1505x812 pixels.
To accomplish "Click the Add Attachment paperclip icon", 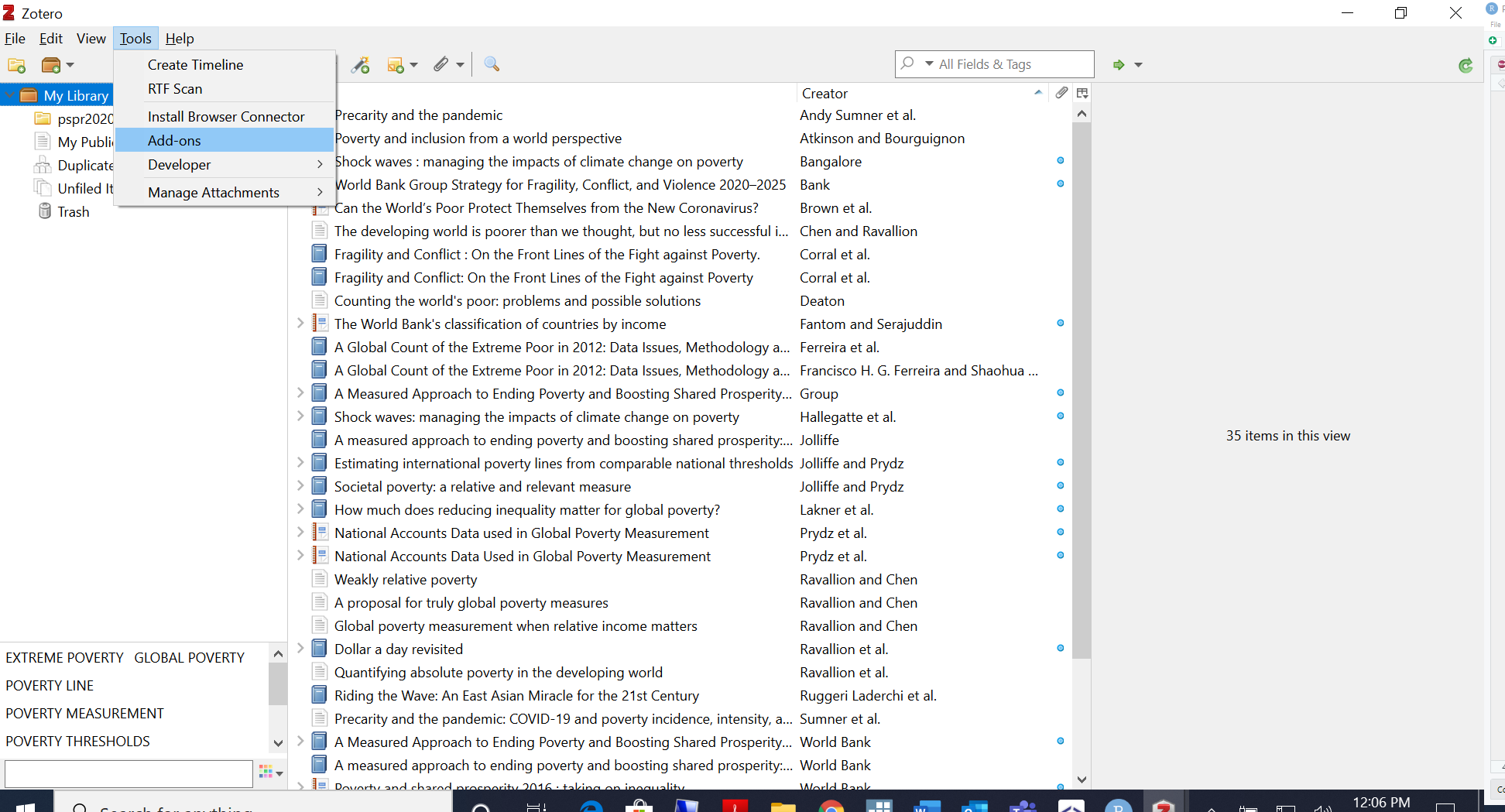I will [x=441, y=64].
